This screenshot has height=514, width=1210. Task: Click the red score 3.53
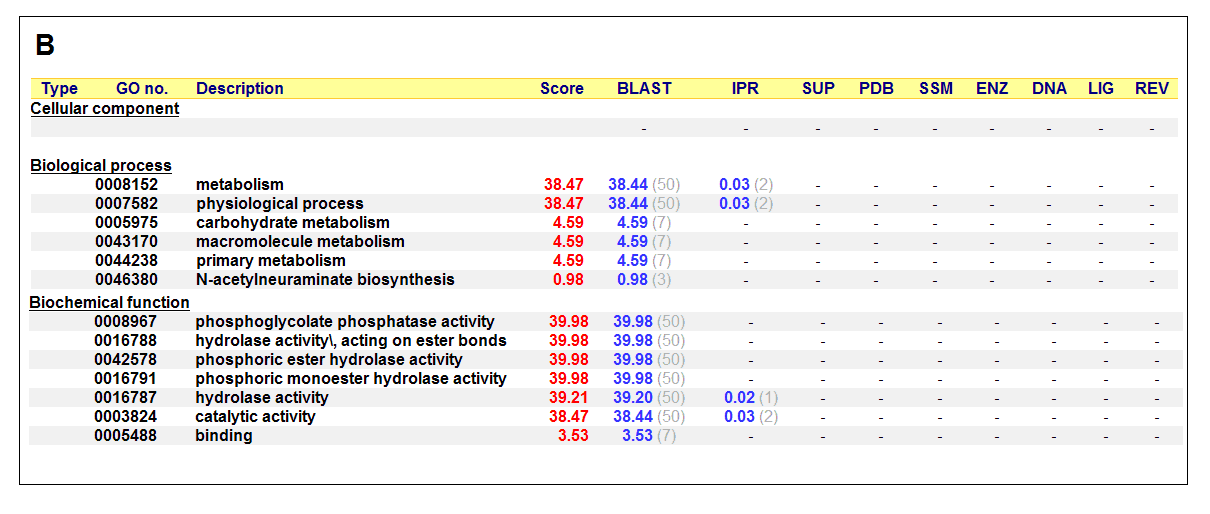pyautogui.click(x=573, y=435)
